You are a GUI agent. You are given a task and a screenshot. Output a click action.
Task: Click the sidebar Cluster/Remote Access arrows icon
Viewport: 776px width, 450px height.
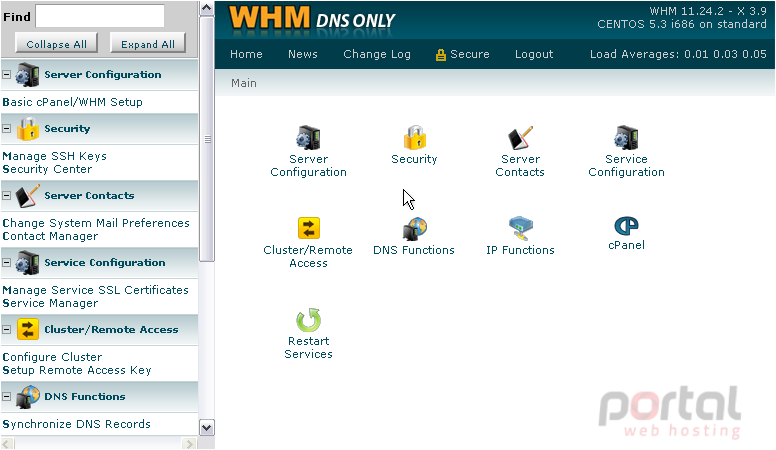point(28,330)
